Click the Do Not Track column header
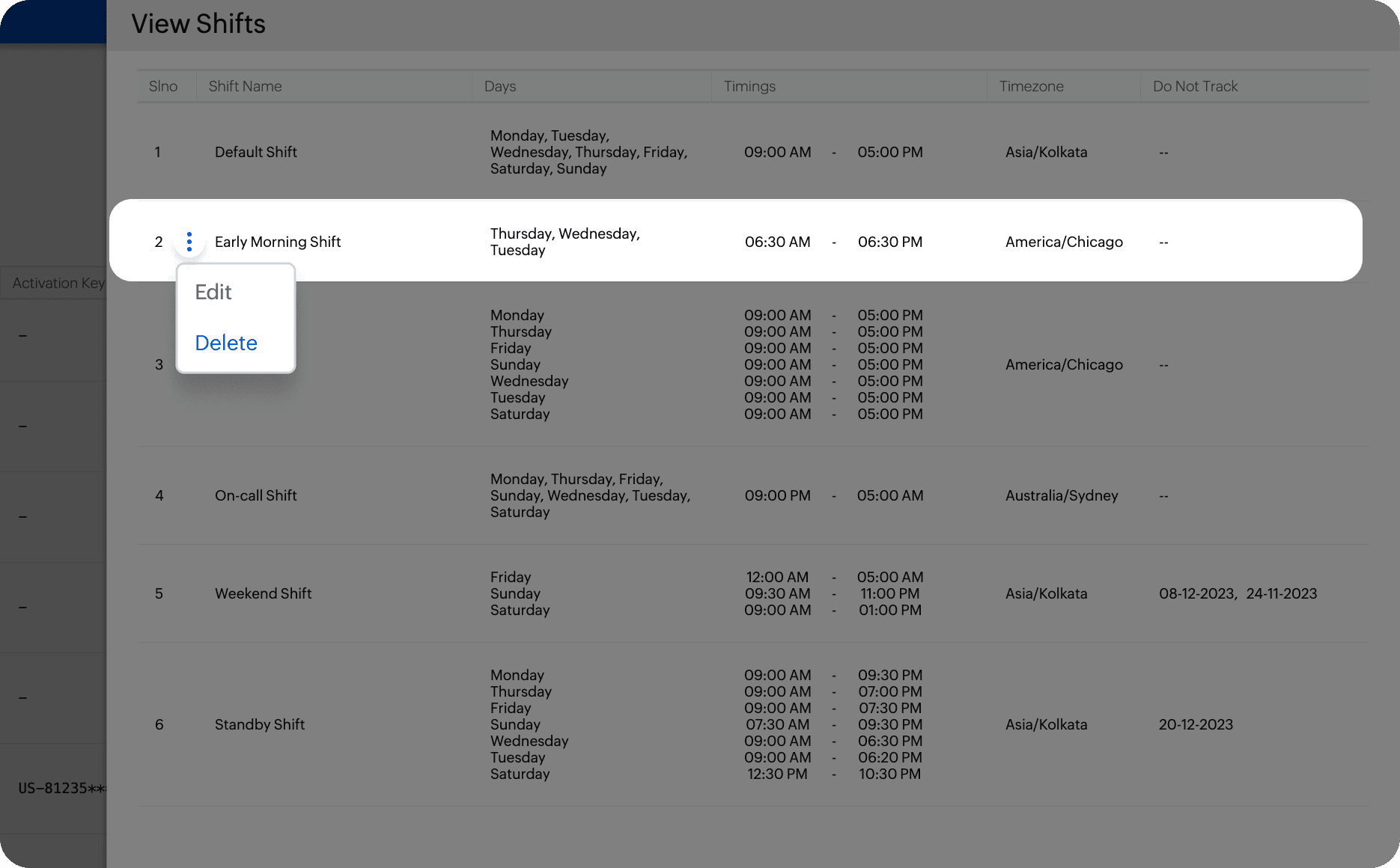 coord(1196,86)
